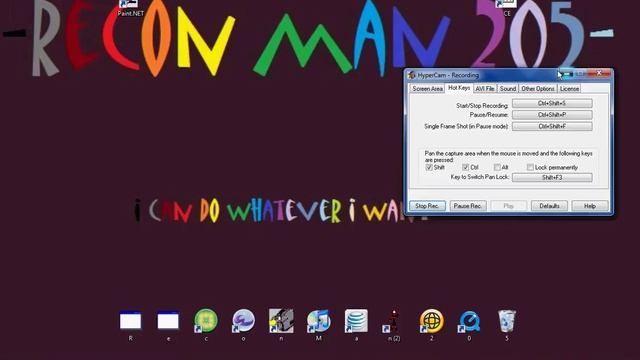Click the Defaults button
This screenshot has width=640, height=360.
[549, 206]
